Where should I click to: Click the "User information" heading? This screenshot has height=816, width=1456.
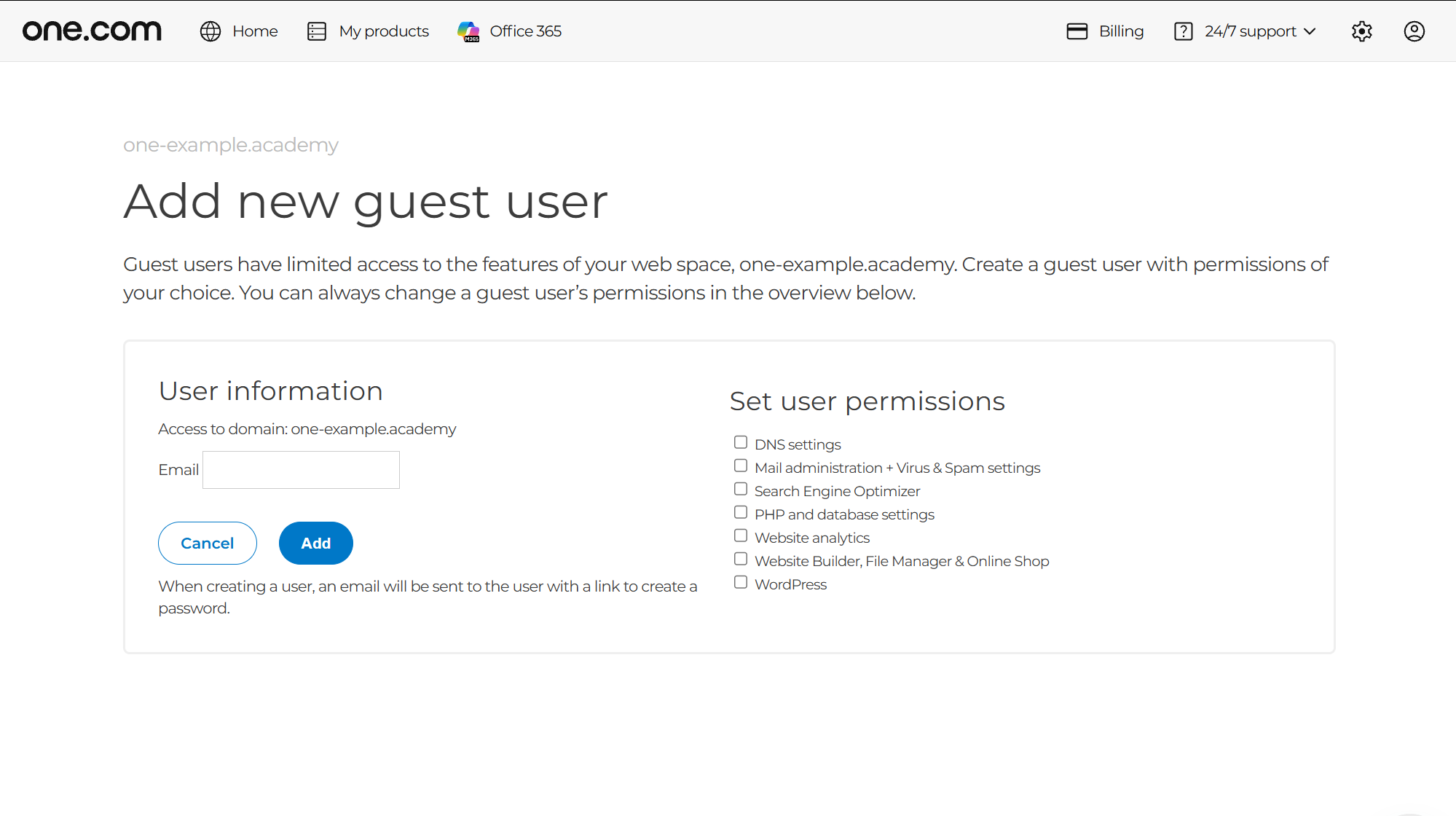point(271,391)
